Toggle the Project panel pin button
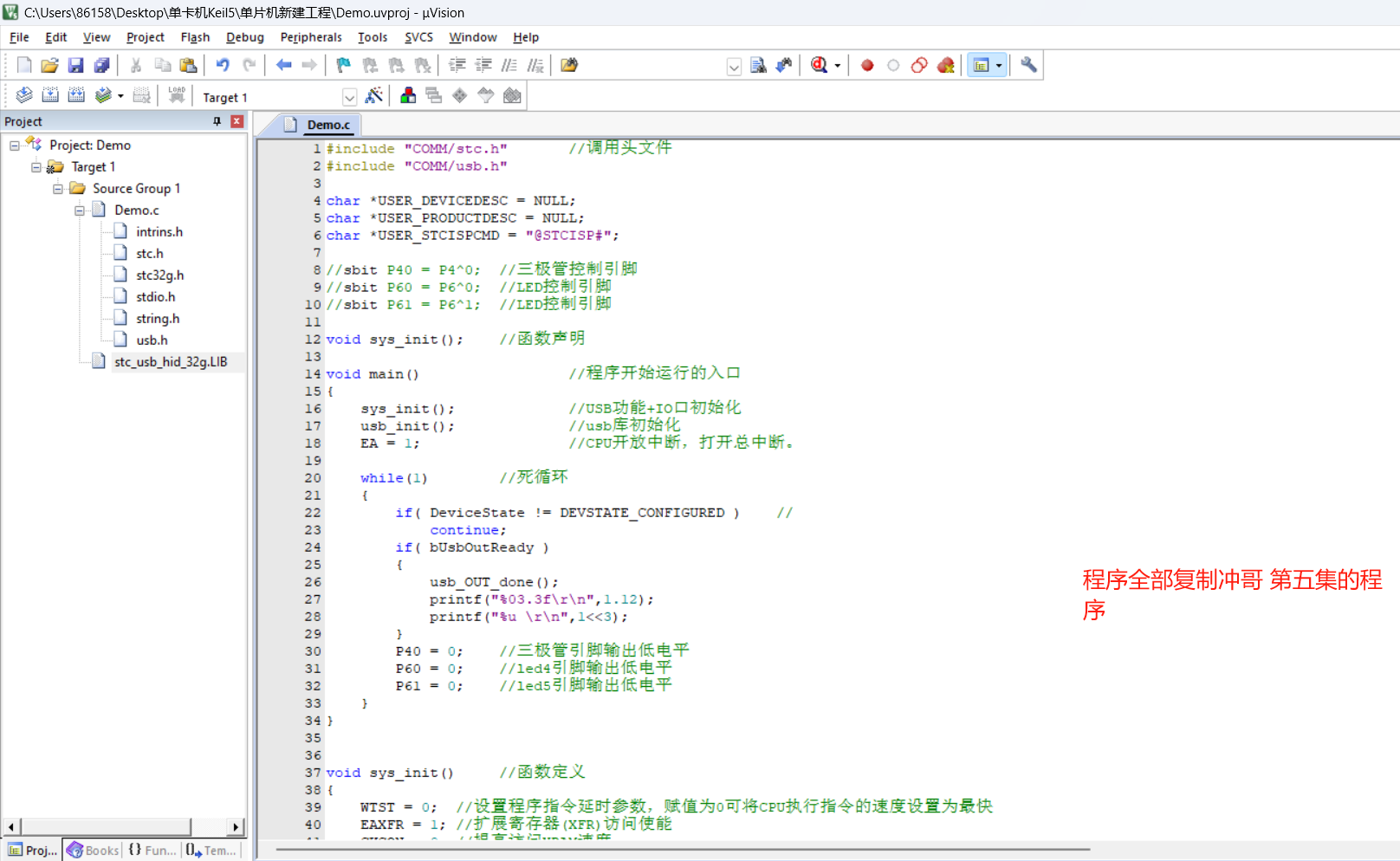The width and height of the screenshot is (1400, 861). point(217,121)
